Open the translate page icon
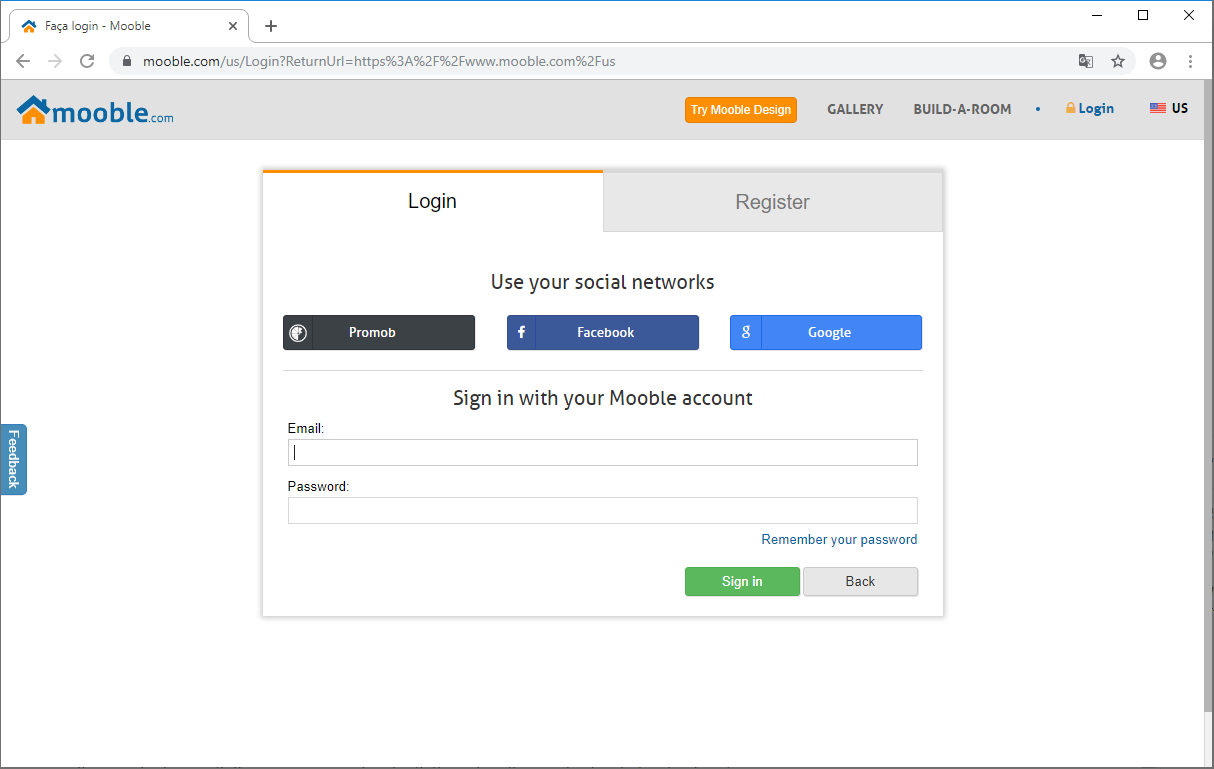Viewport: 1214px width, 769px height. (x=1086, y=61)
